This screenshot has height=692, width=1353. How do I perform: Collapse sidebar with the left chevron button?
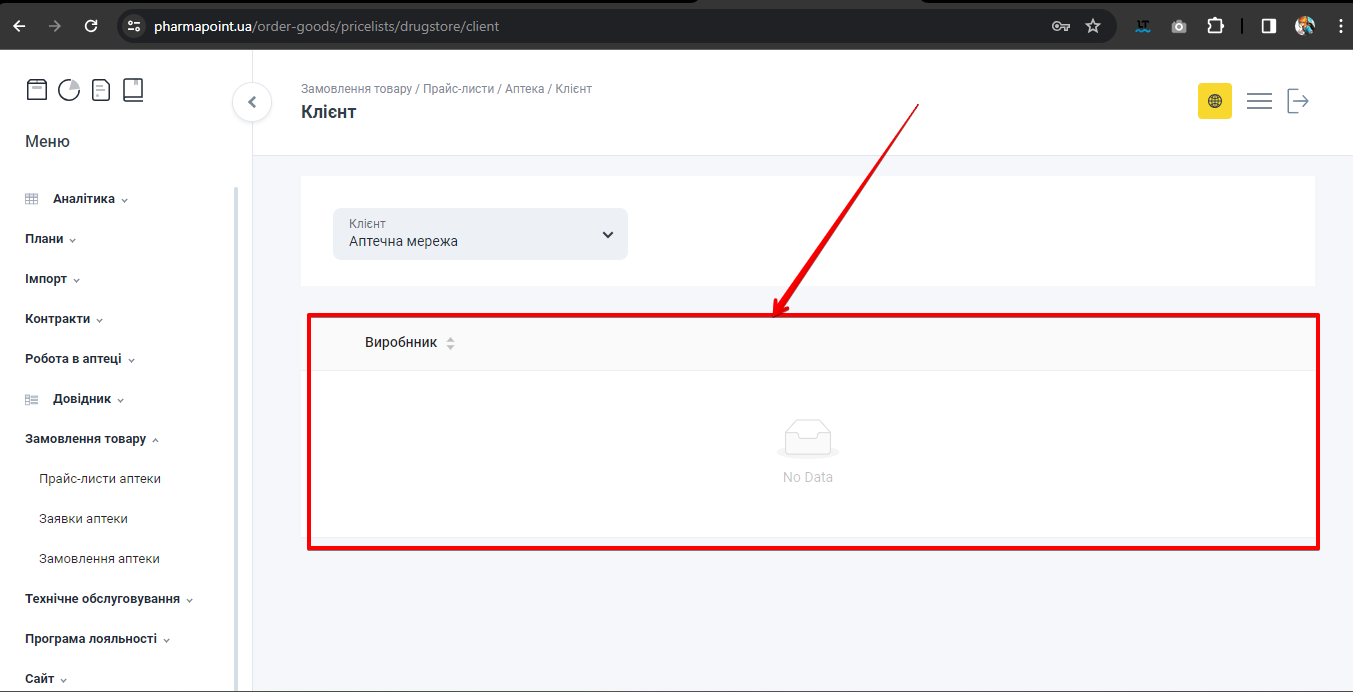click(x=252, y=102)
